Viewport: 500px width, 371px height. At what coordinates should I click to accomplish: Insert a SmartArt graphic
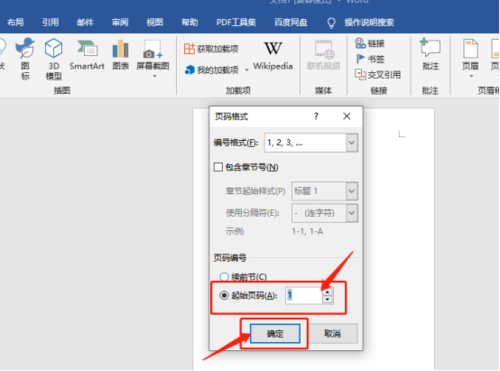click(87, 55)
